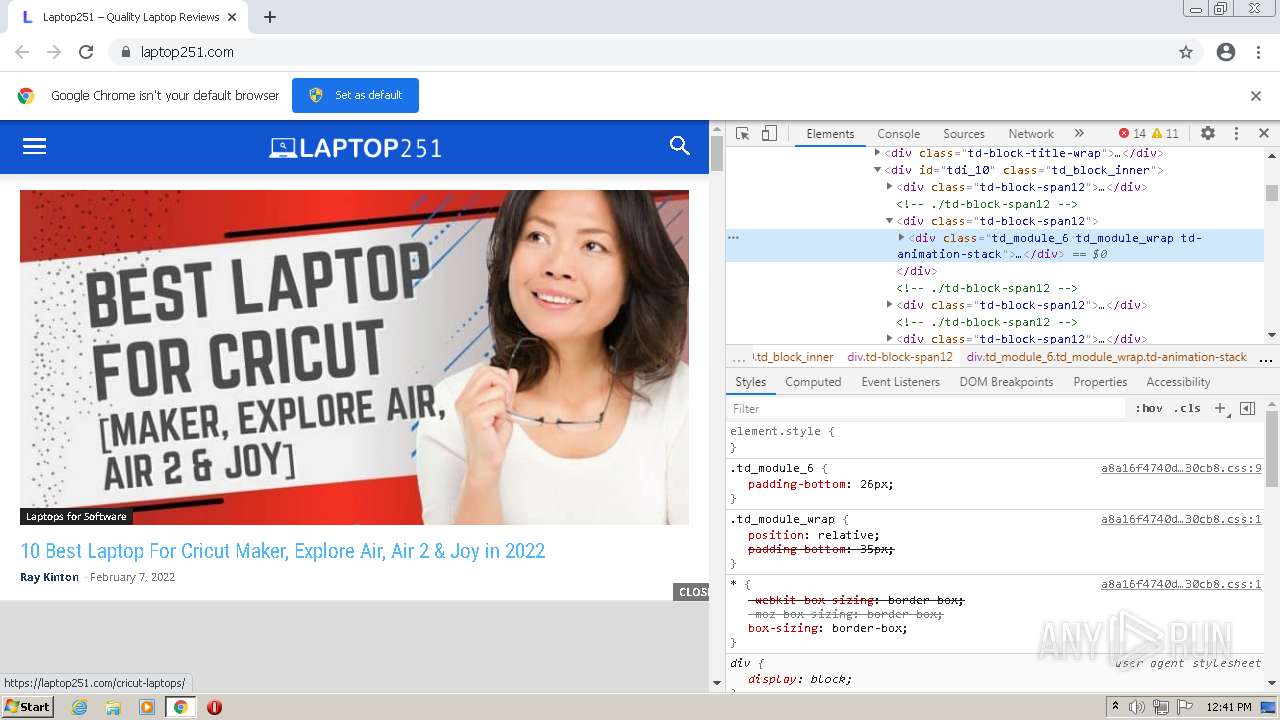Open the DOM Breakpoints tab
This screenshot has width=1280, height=720.
tap(1006, 382)
